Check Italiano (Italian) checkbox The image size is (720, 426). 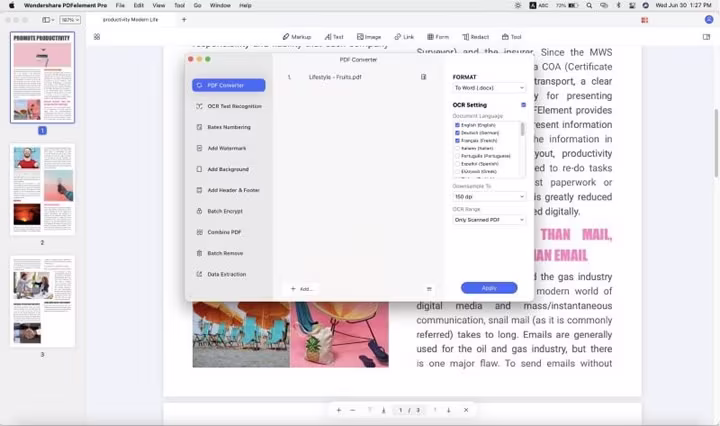457,148
